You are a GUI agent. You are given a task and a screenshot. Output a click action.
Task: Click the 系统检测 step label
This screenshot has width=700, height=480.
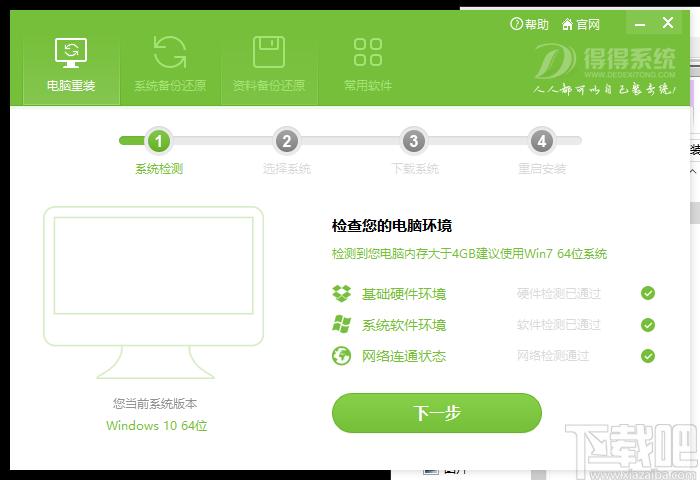(159, 169)
